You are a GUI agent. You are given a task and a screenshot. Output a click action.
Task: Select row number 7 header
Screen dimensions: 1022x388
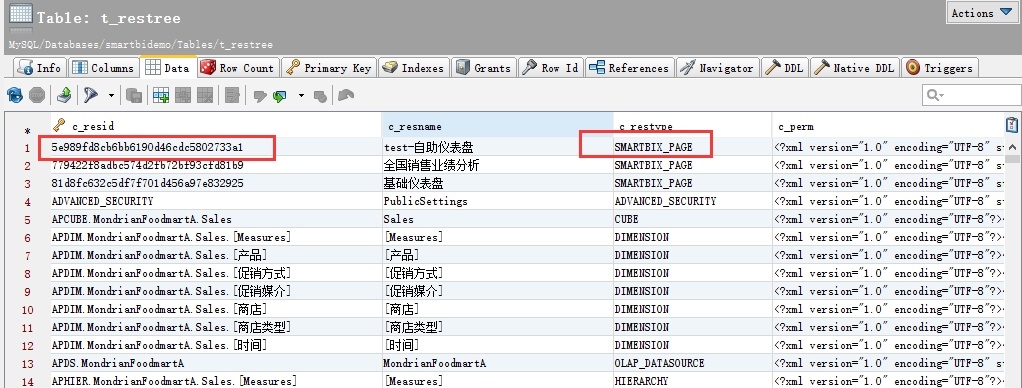[27, 255]
